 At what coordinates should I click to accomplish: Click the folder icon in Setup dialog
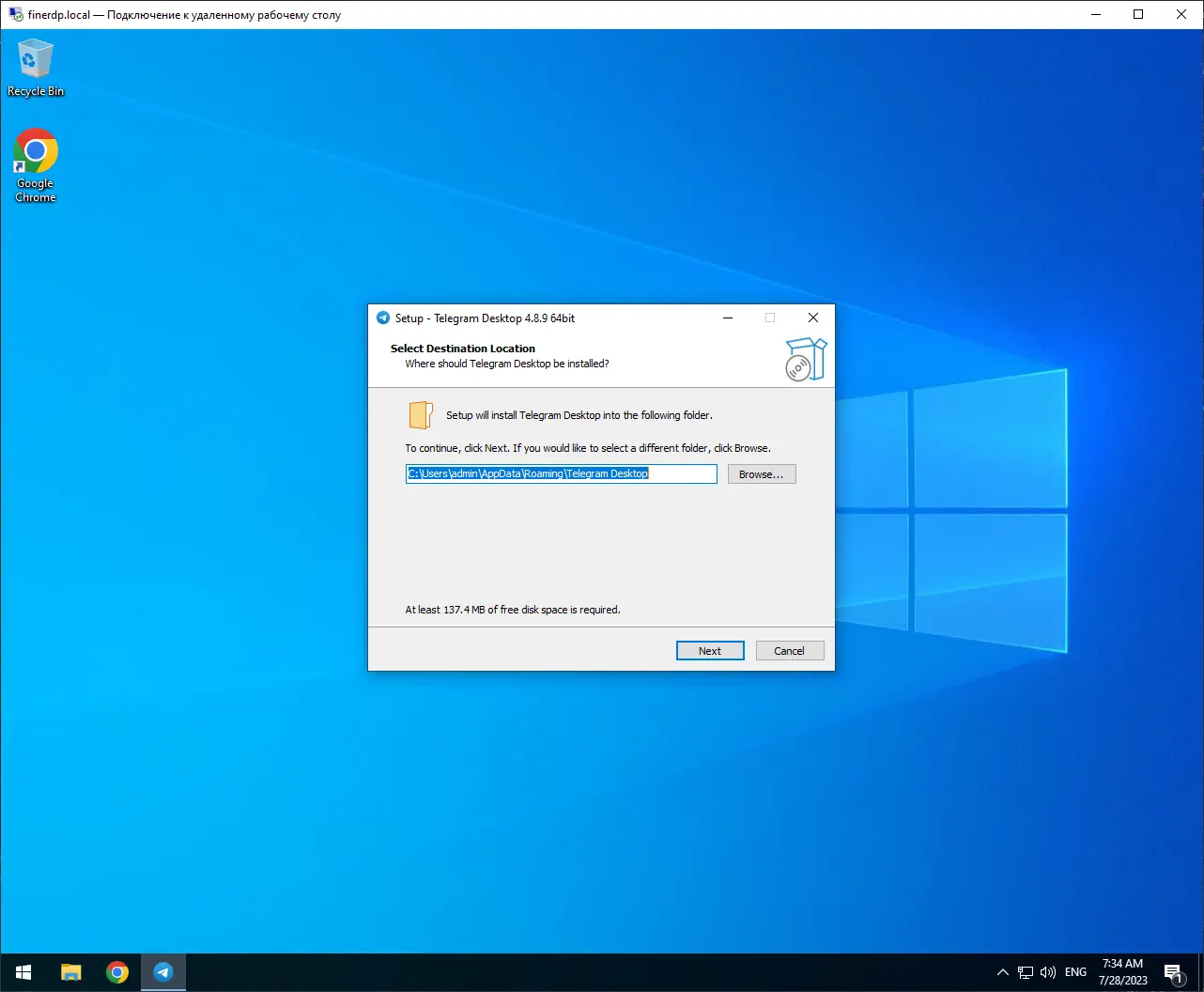(420, 415)
